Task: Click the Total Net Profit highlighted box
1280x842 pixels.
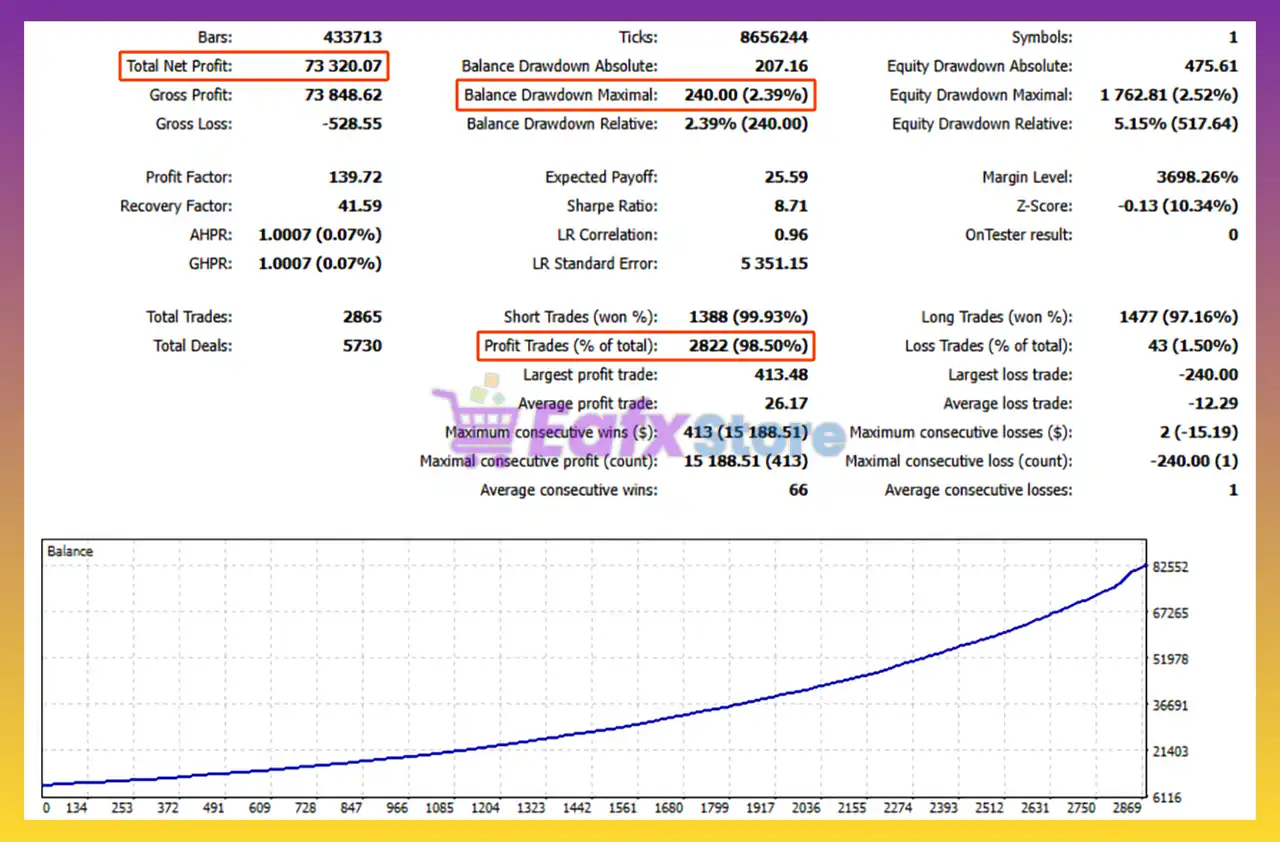Action: pos(253,67)
